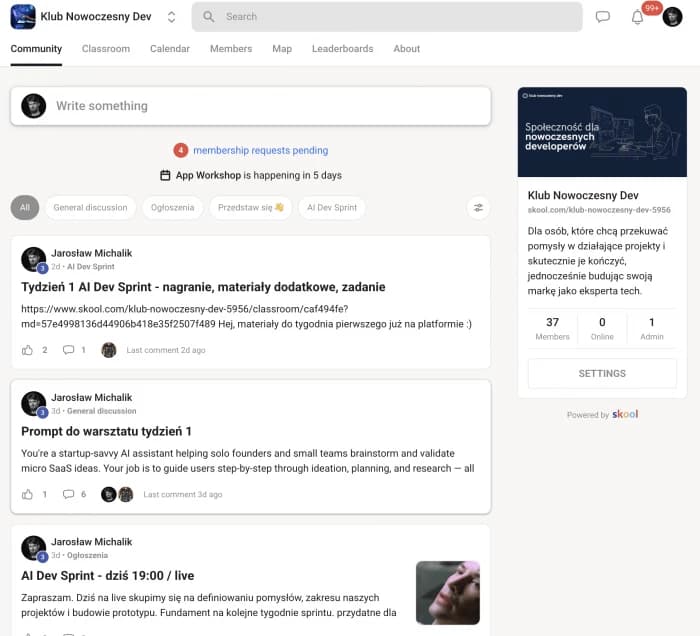Click the 99+ notification count badge

click(x=652, y=8)
